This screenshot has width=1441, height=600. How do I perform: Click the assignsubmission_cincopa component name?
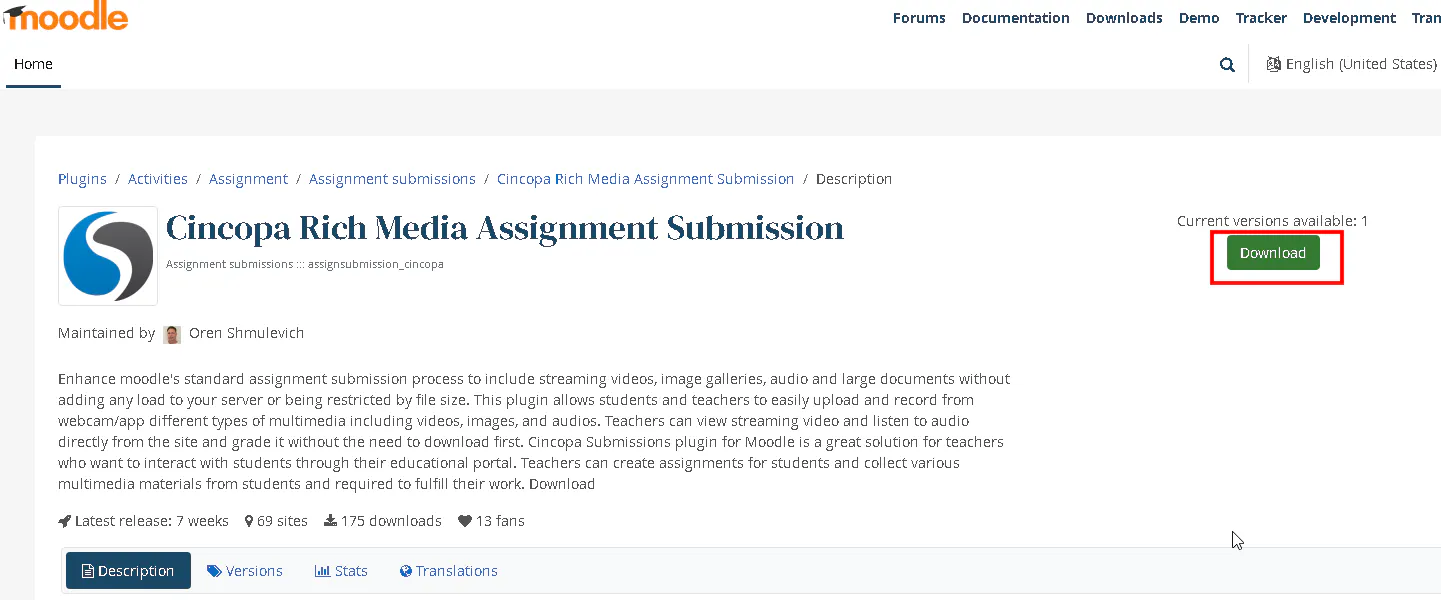click(x=375, y=265)
